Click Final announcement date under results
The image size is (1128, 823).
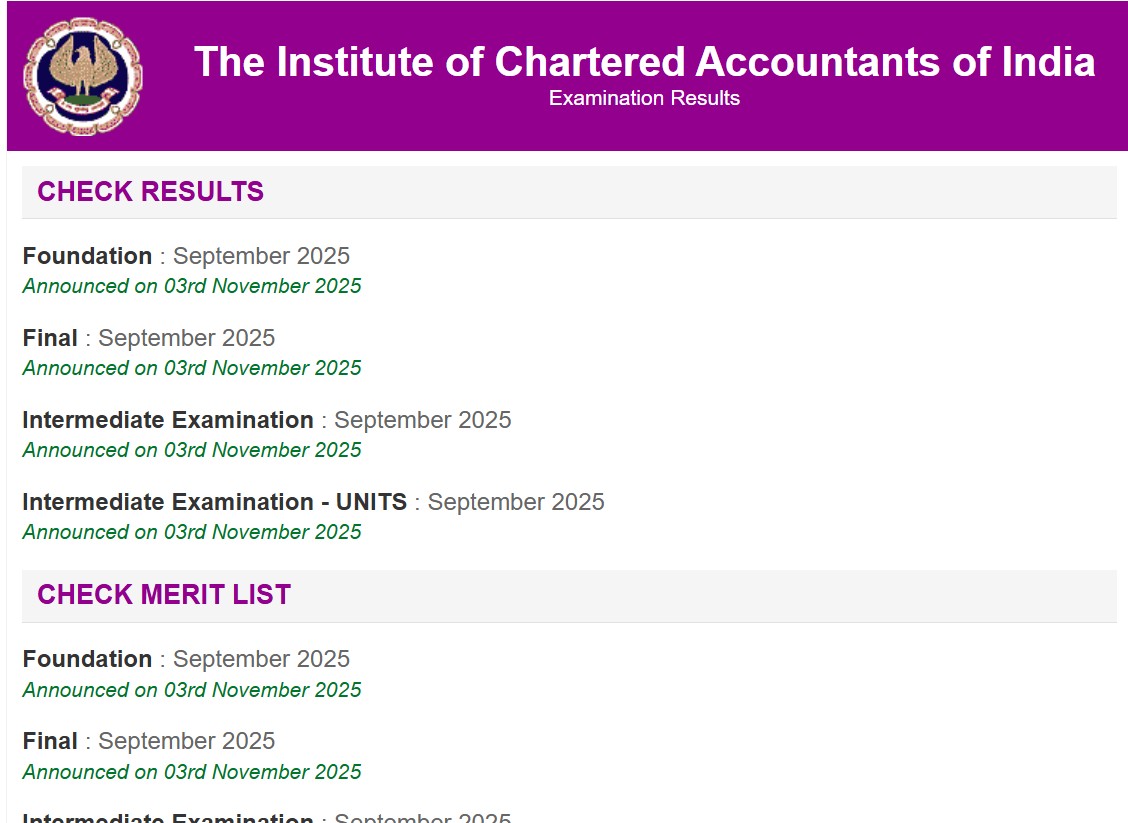click(191, 368)
